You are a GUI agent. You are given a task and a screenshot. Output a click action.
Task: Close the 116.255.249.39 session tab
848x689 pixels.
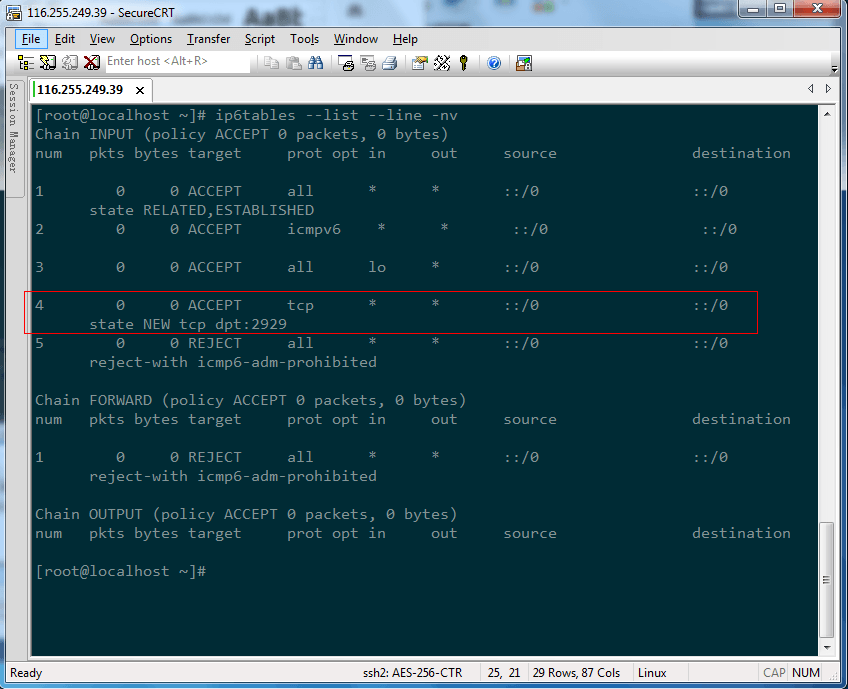tap(140, 89)
